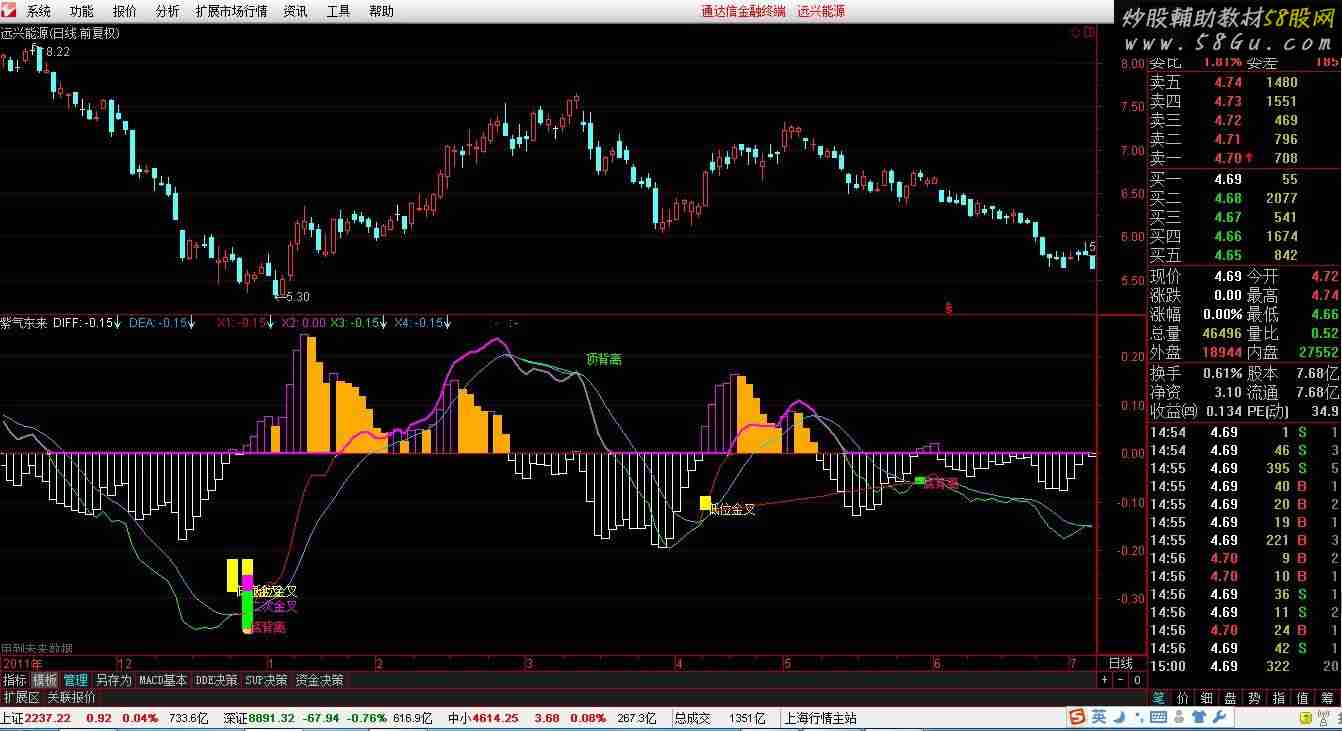This screenshot has width=1342, height=731.
Task: Open the 分析 menu dropdown
Action: point(168,11)
